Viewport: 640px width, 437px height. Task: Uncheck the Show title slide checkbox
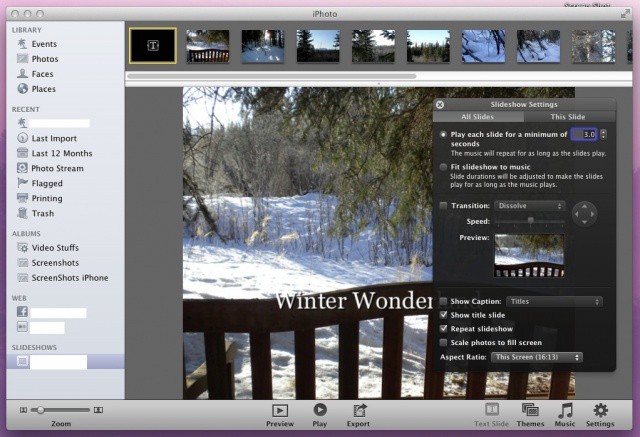pos(444,315)
